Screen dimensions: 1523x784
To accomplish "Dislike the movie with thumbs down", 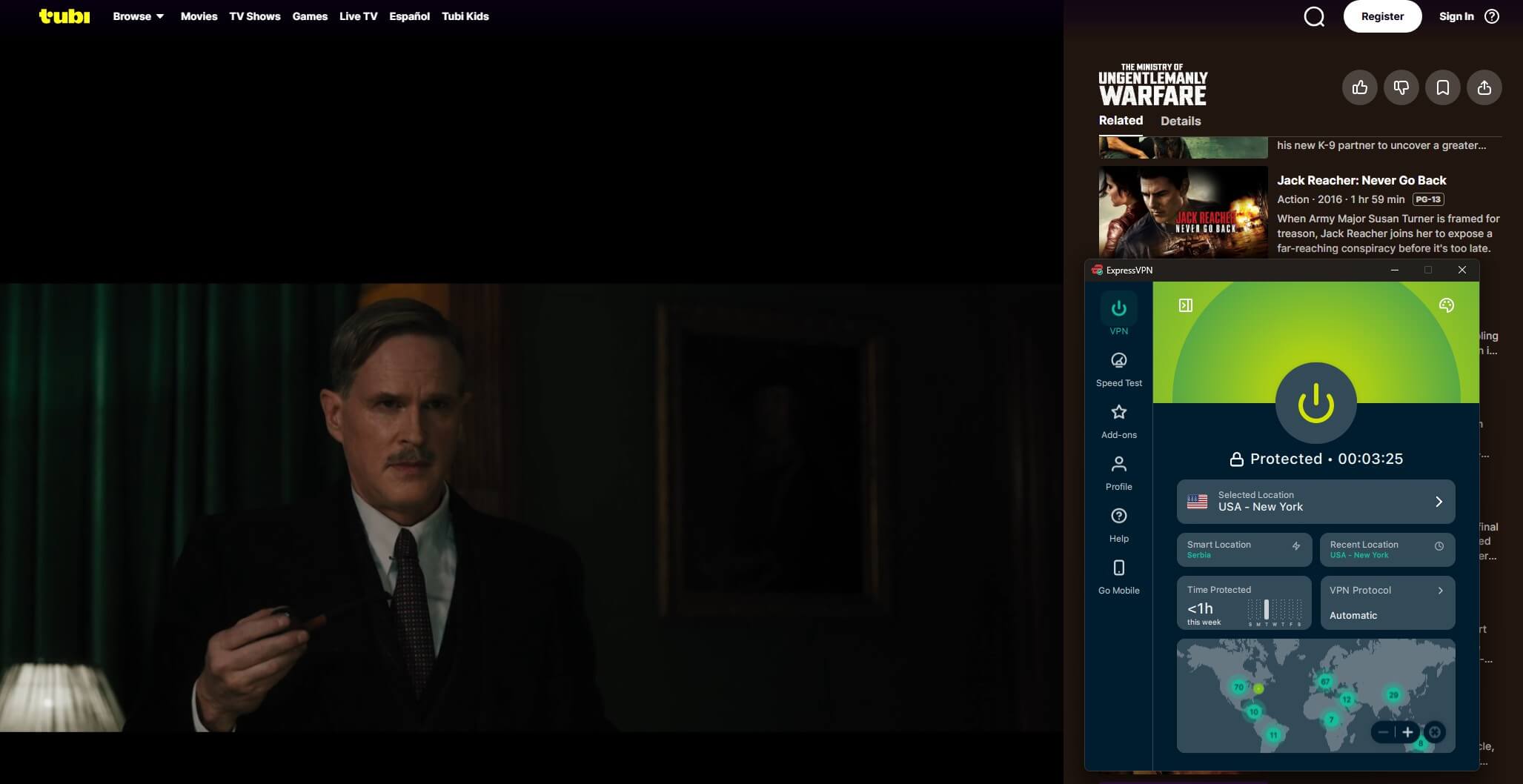I will 1401,87.
